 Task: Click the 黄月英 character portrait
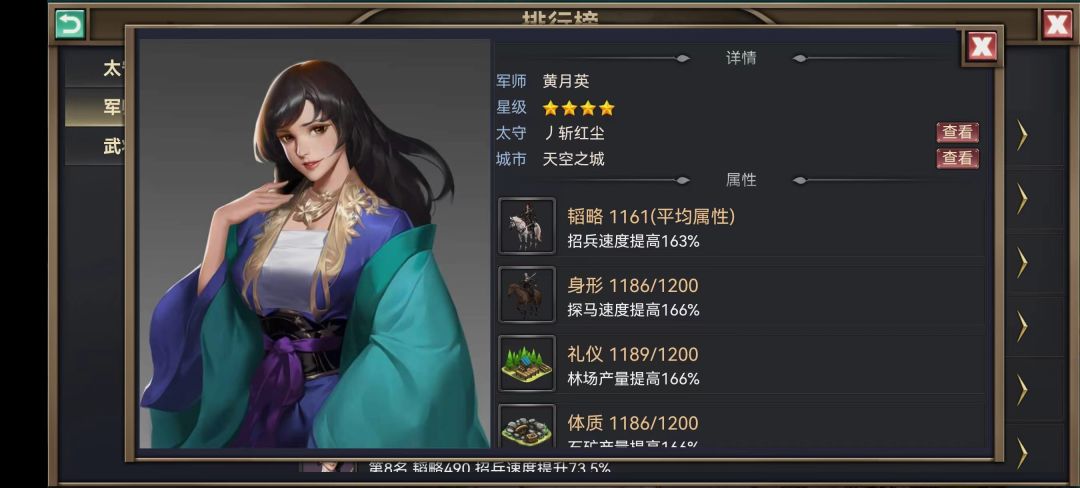coord(314,243)
